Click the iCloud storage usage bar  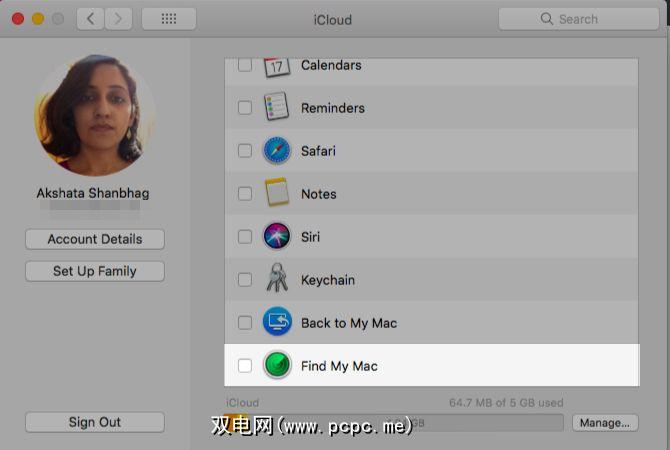(x=393, y=423)
